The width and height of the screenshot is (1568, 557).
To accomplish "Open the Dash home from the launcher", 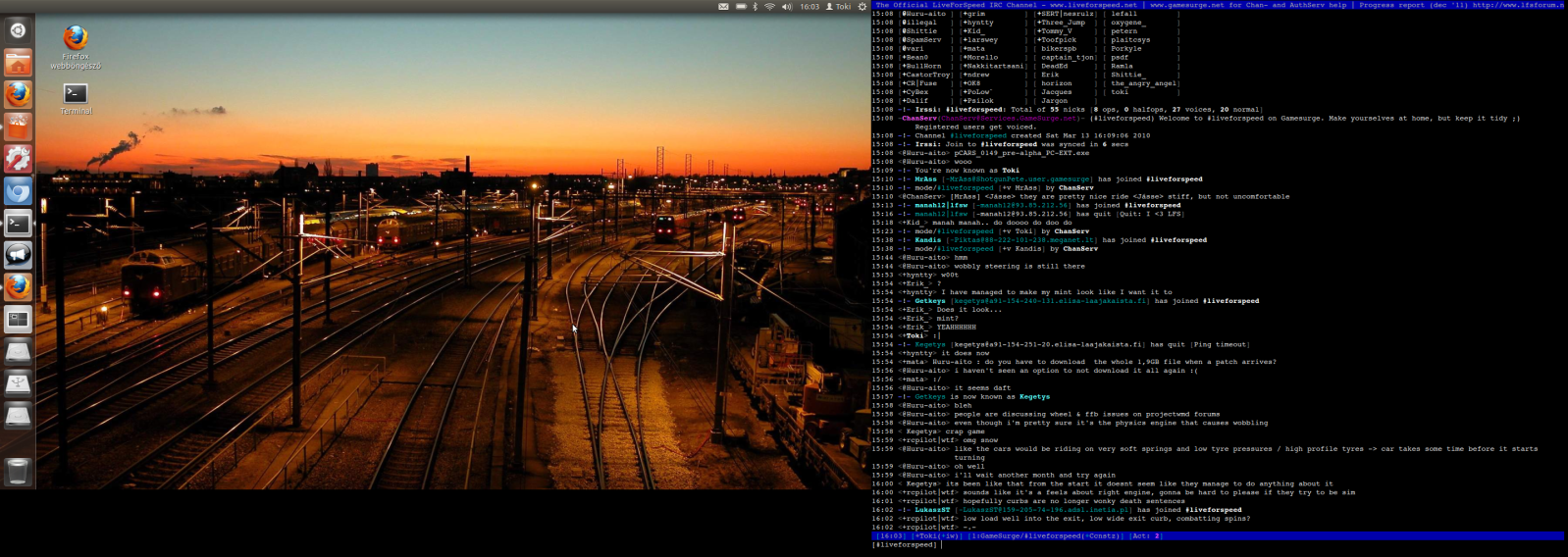I will 18,30.
